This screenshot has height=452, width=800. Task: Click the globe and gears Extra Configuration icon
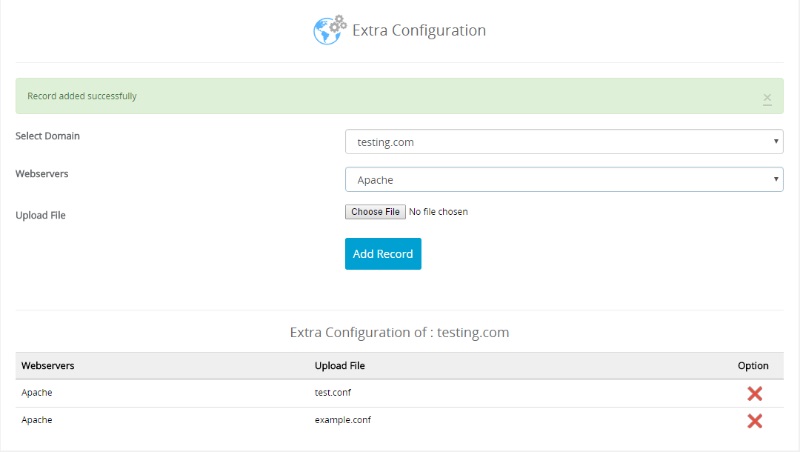(x=330, y=30)
